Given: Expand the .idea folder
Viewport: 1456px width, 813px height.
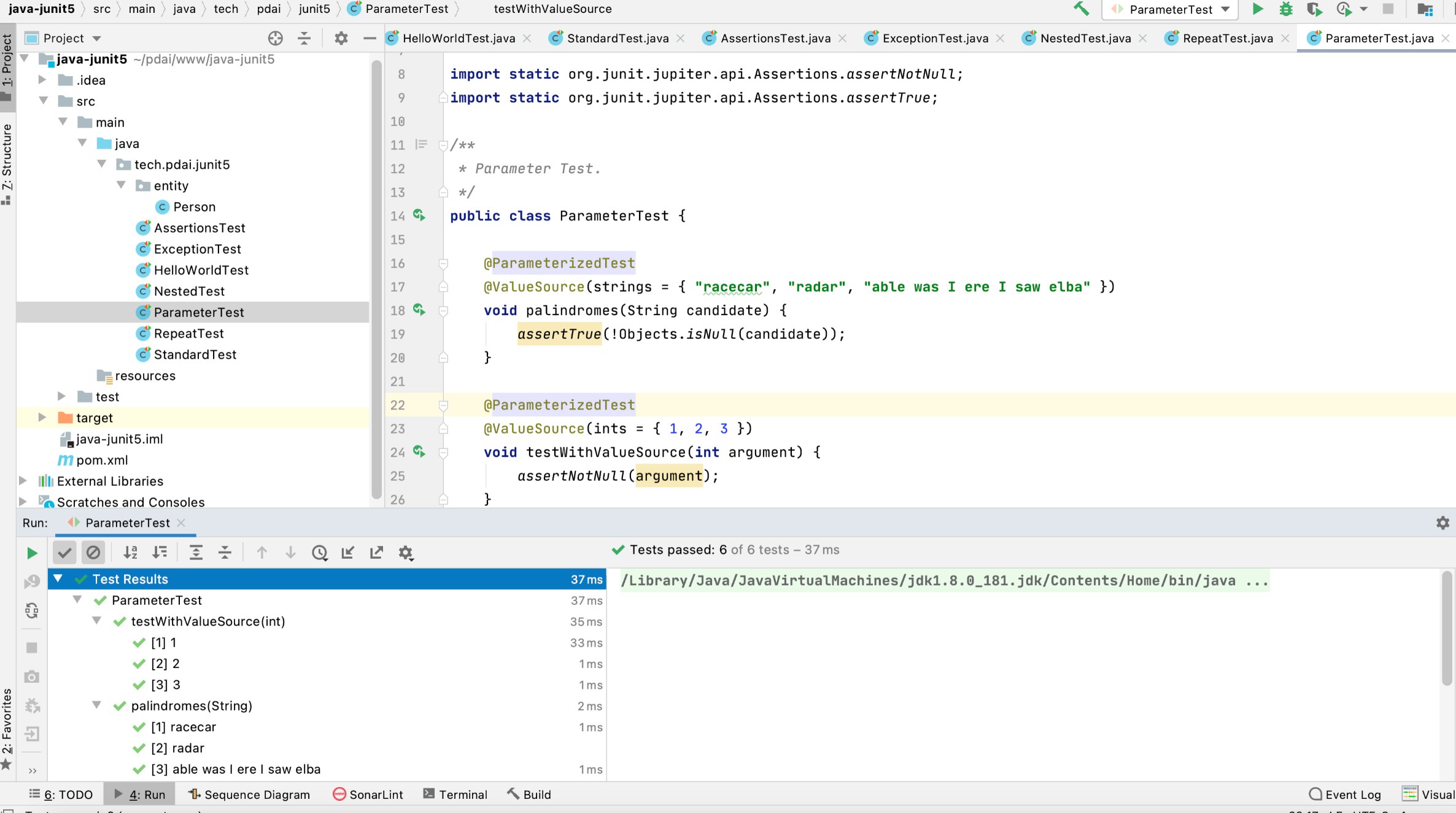Looking at the screenshot, I should click(42, 79).
